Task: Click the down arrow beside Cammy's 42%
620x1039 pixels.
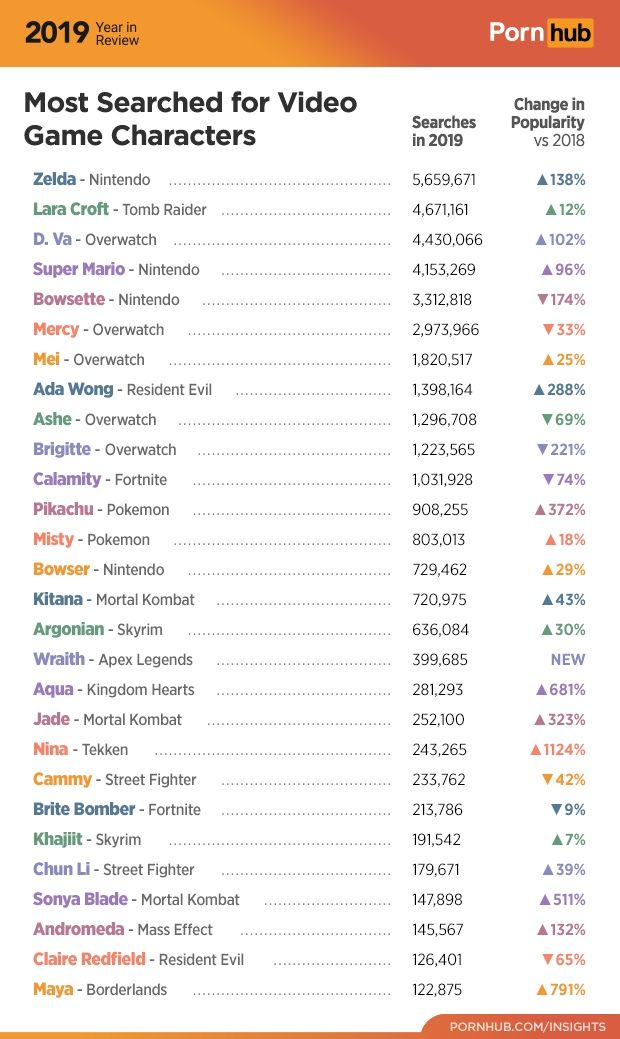Action: (x=547, y=780)
